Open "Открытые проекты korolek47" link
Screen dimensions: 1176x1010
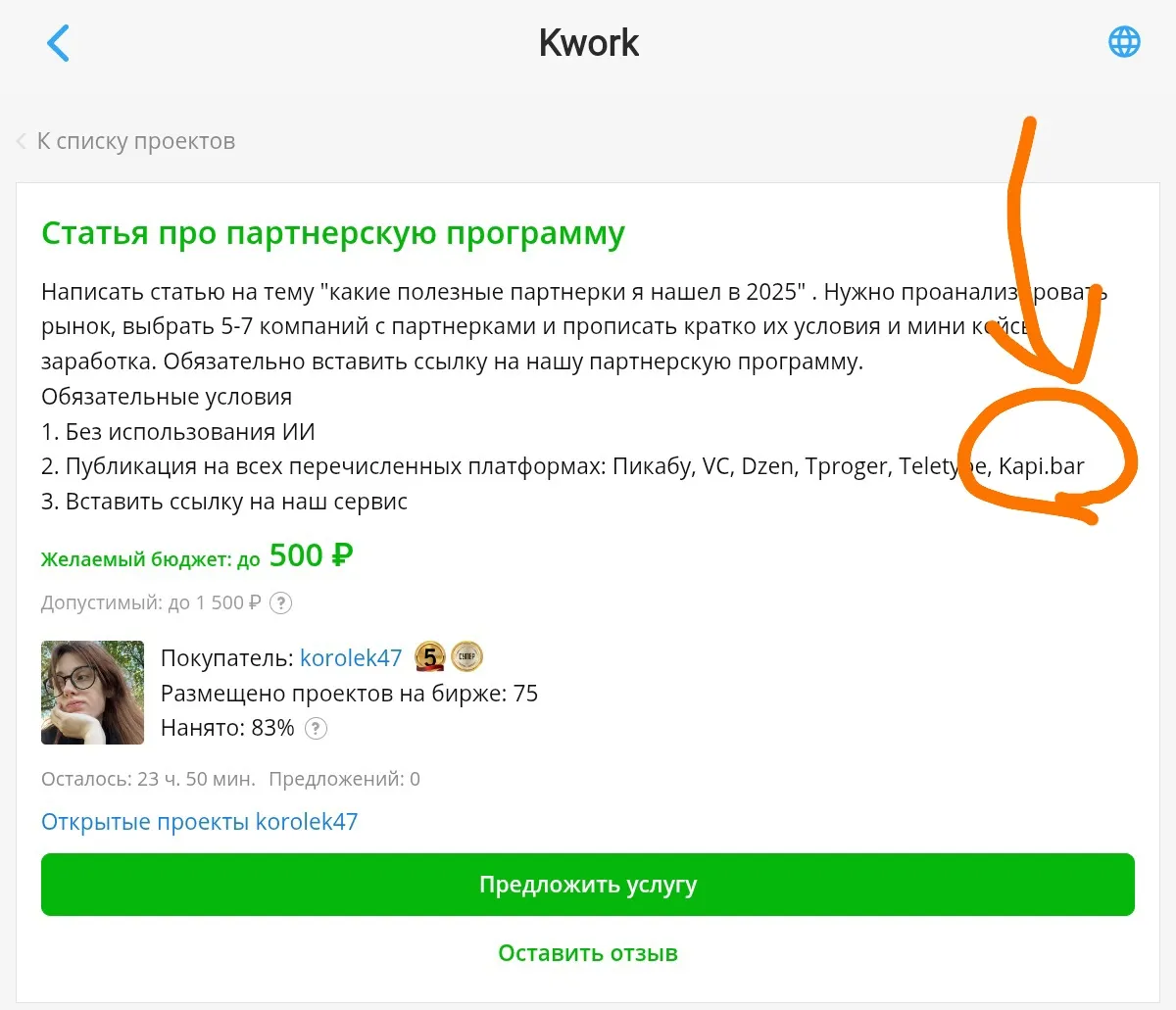tap(199, 821)
